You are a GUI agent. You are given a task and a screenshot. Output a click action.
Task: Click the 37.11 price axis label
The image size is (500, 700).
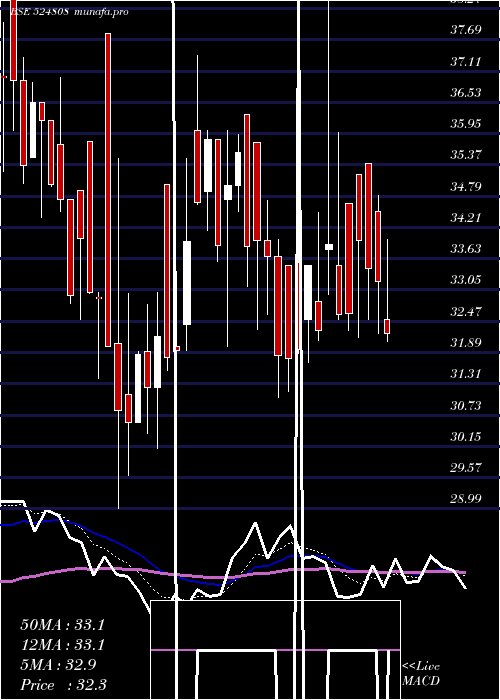tap(466, 61)
